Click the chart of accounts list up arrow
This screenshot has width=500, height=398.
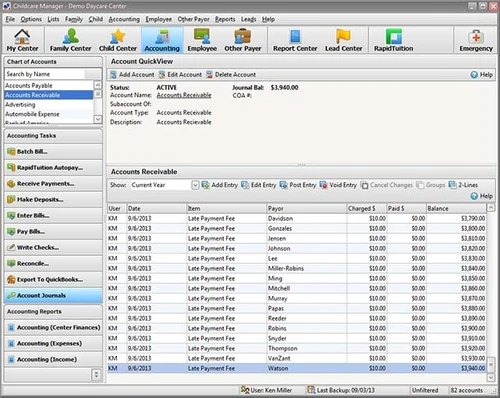coord(98,85)
